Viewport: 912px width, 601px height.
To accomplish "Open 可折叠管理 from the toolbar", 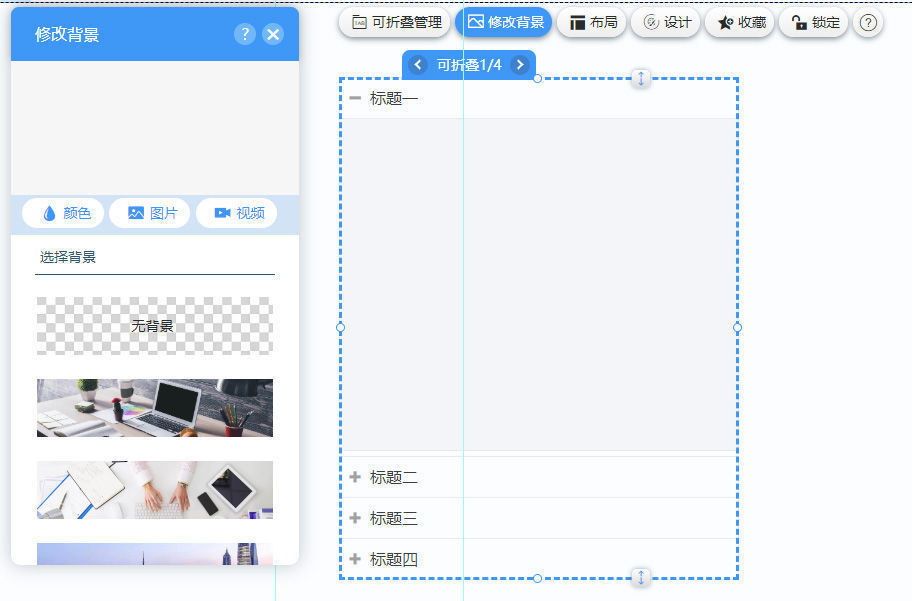I will [396, 22].
